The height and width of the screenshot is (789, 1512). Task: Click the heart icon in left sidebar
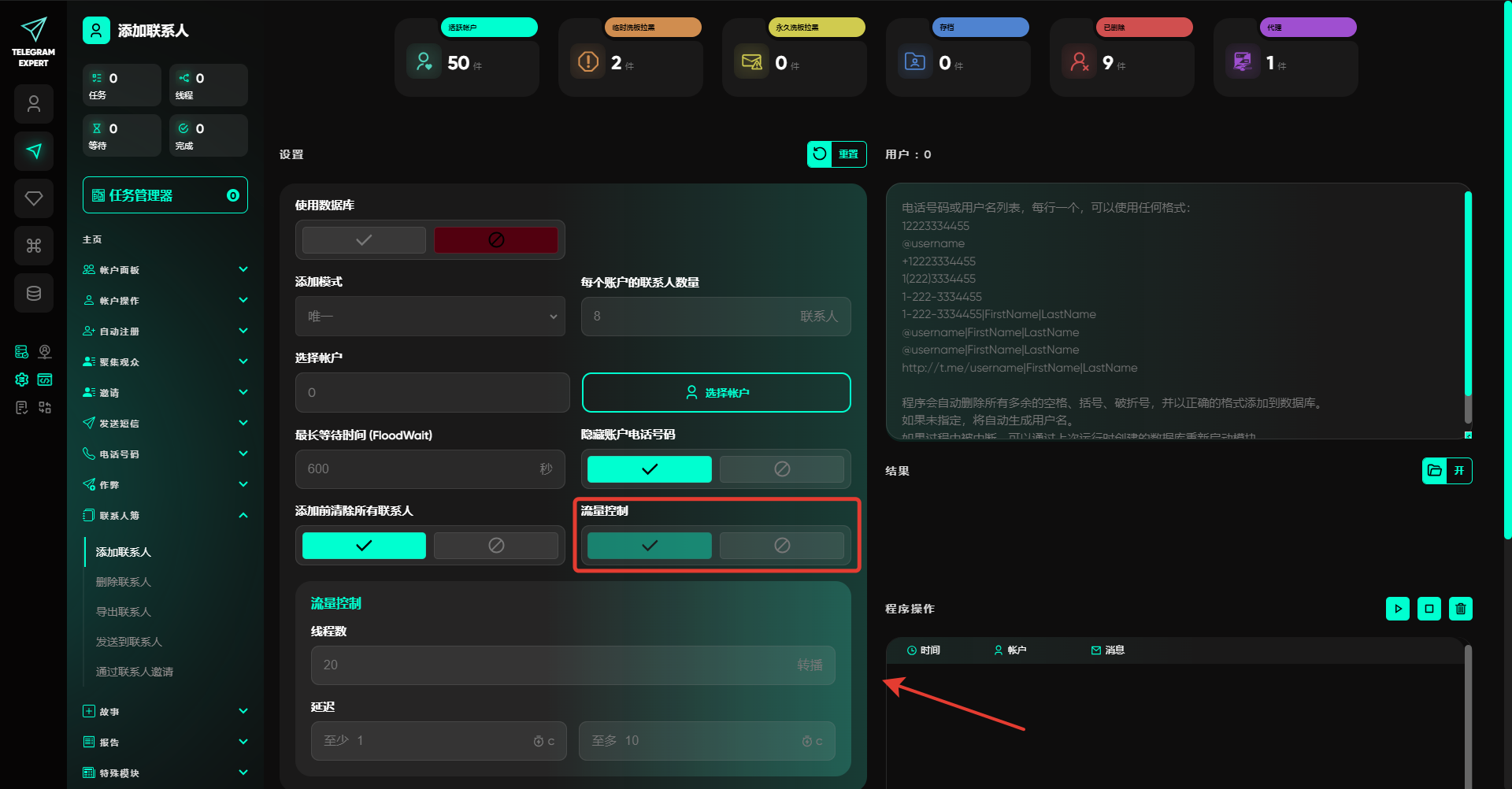coord(34,198)
